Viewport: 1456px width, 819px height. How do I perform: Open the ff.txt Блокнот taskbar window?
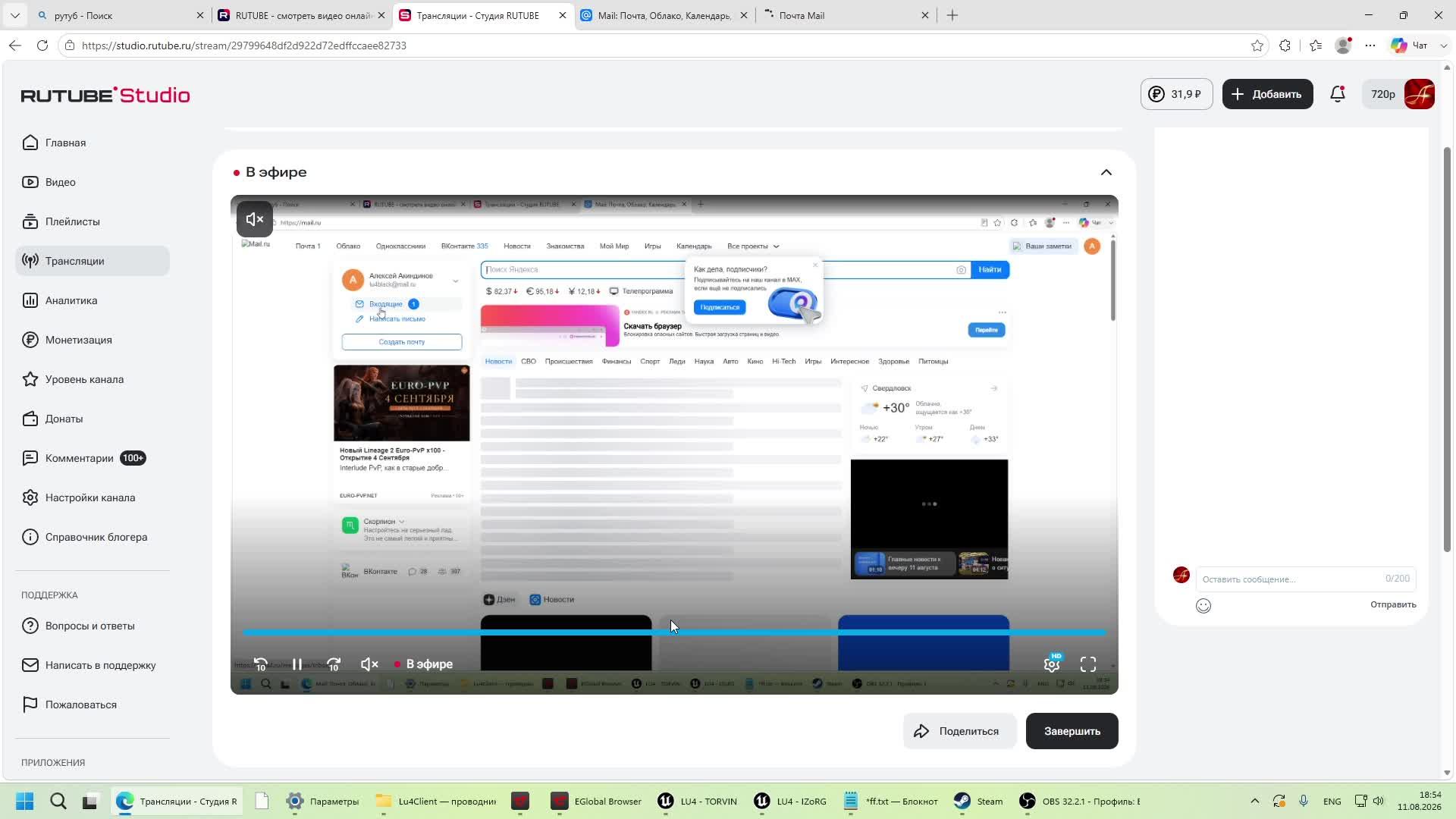(891, 802)
